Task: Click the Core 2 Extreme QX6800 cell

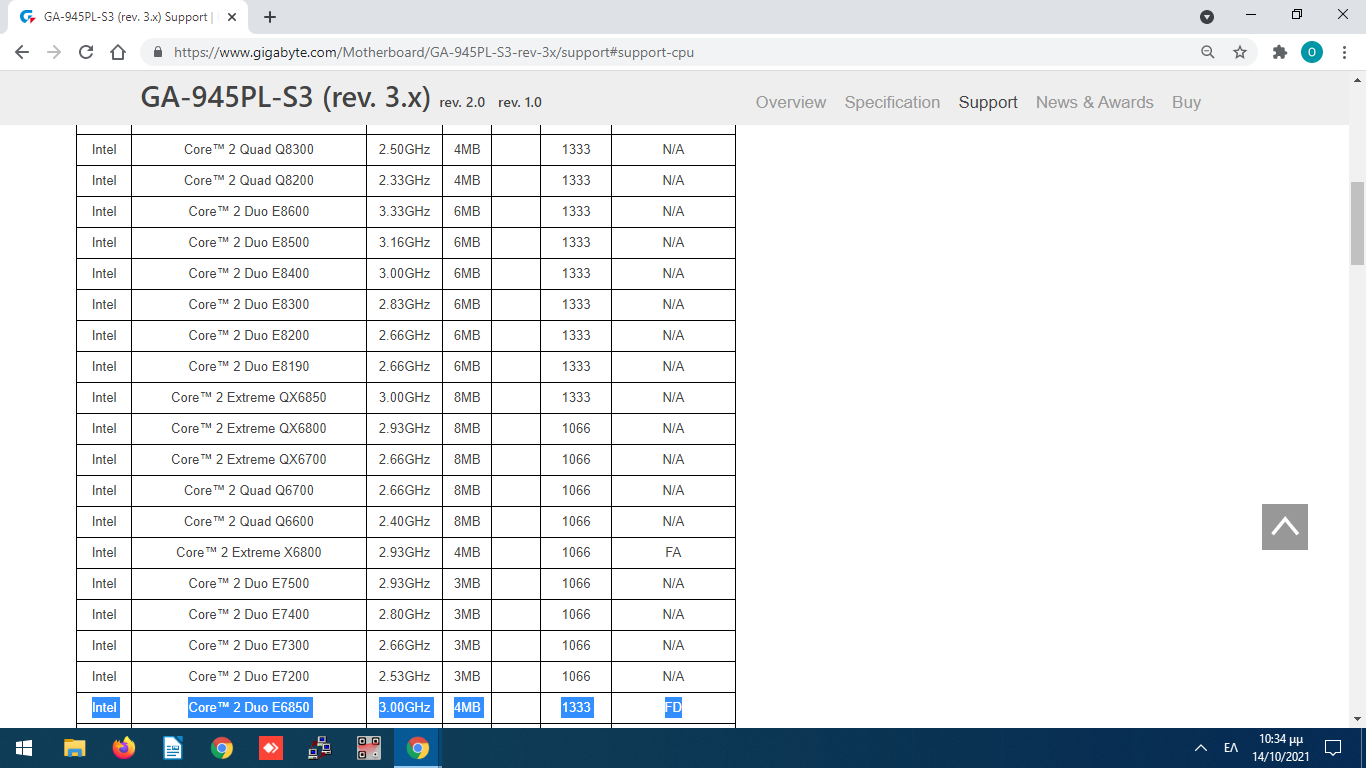Action: point(249,429)
